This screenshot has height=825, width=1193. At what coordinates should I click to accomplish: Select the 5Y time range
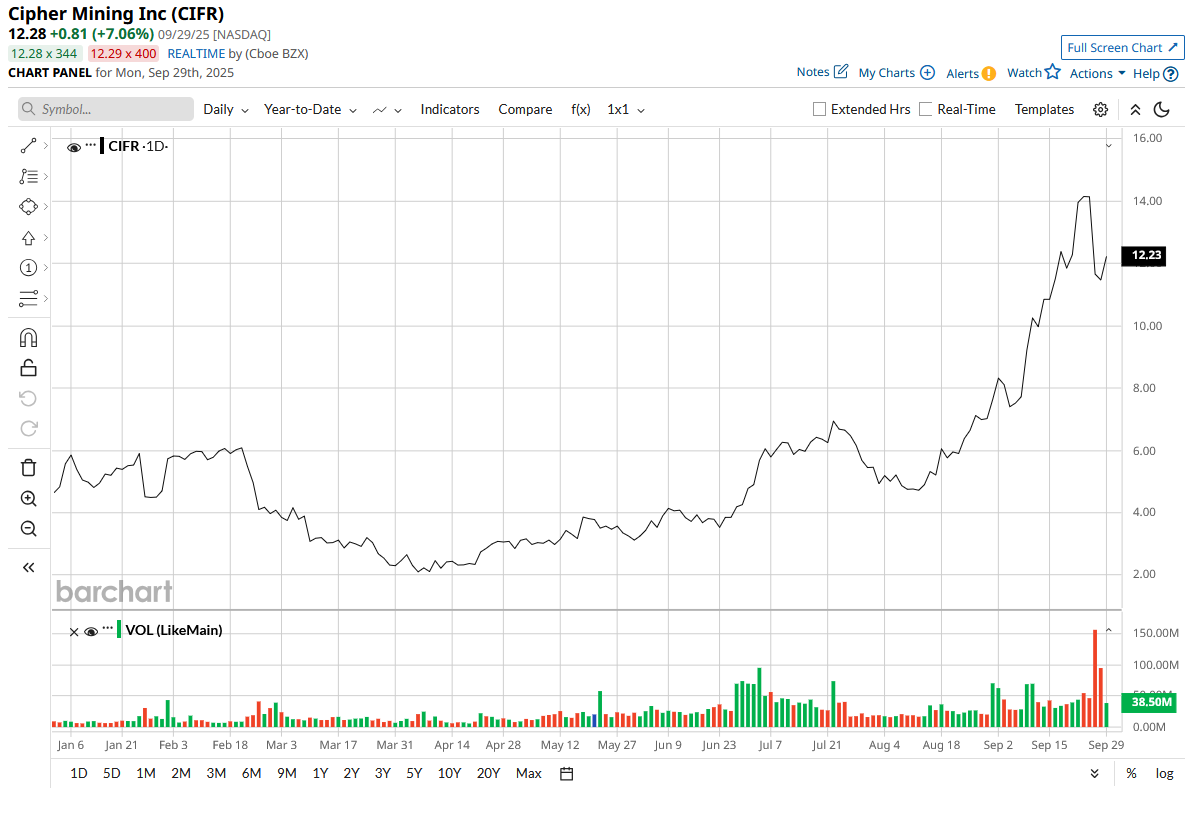click(x=414, y=773)
